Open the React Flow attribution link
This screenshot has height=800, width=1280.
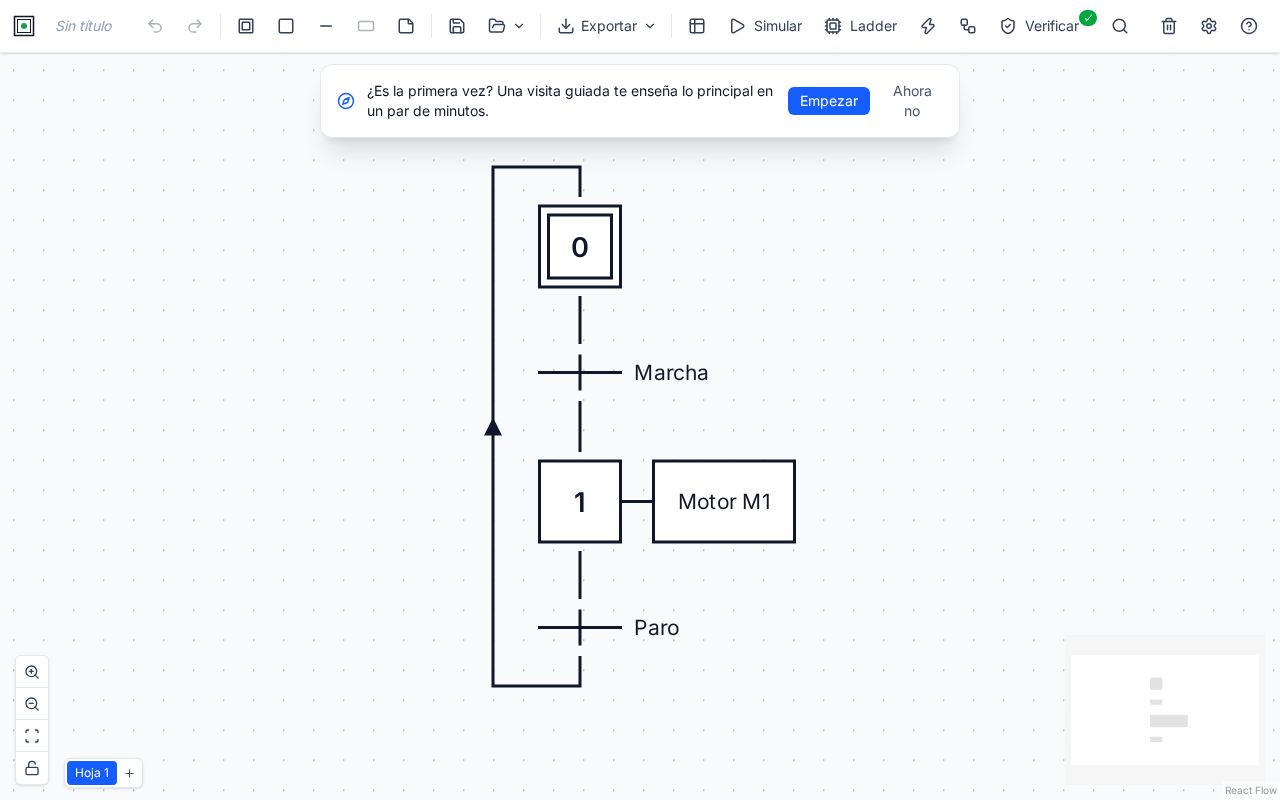click(x=1251, y=791)
